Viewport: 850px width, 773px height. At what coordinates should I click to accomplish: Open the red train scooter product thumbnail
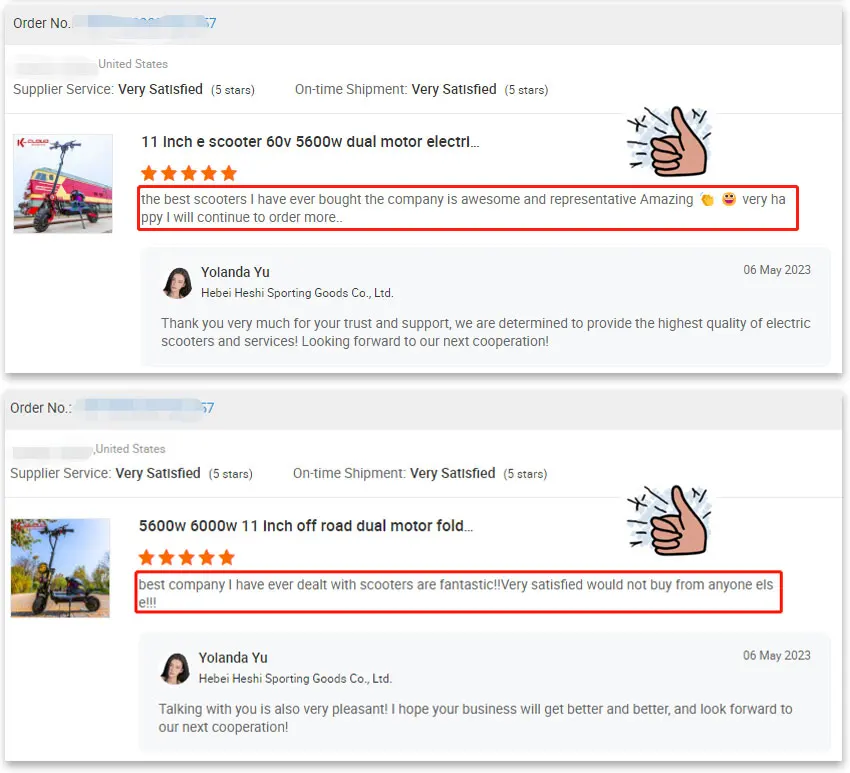click(63, 183)
